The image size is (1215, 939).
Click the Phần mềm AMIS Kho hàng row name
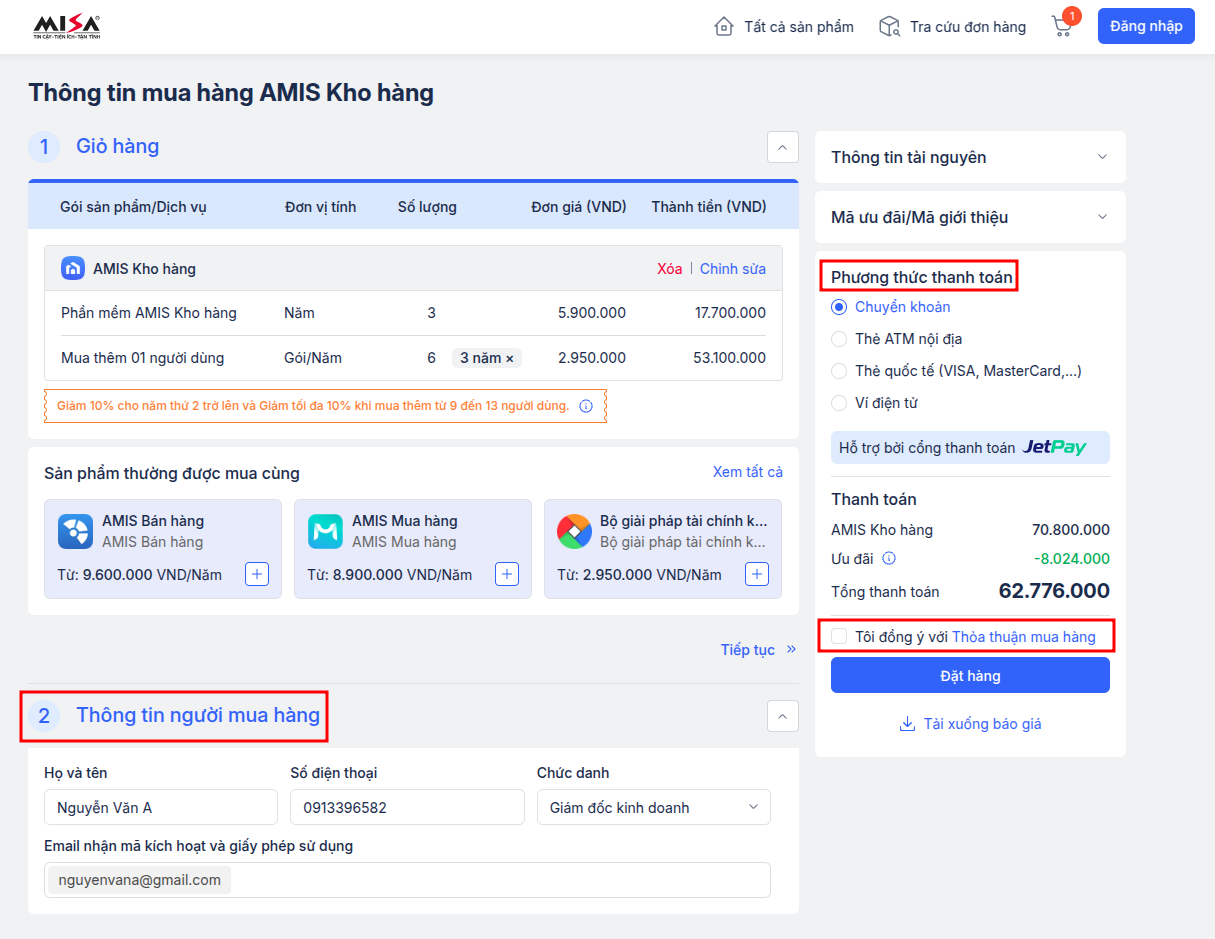click(149, 313)
